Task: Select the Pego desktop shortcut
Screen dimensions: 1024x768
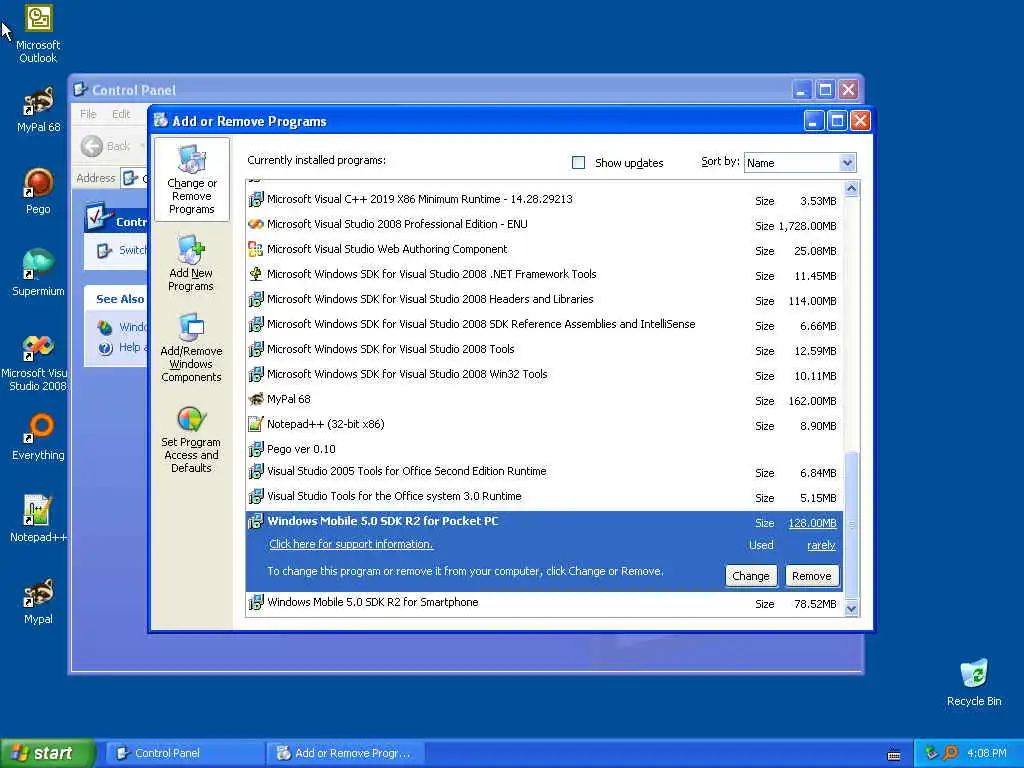Action: [38, 191]
